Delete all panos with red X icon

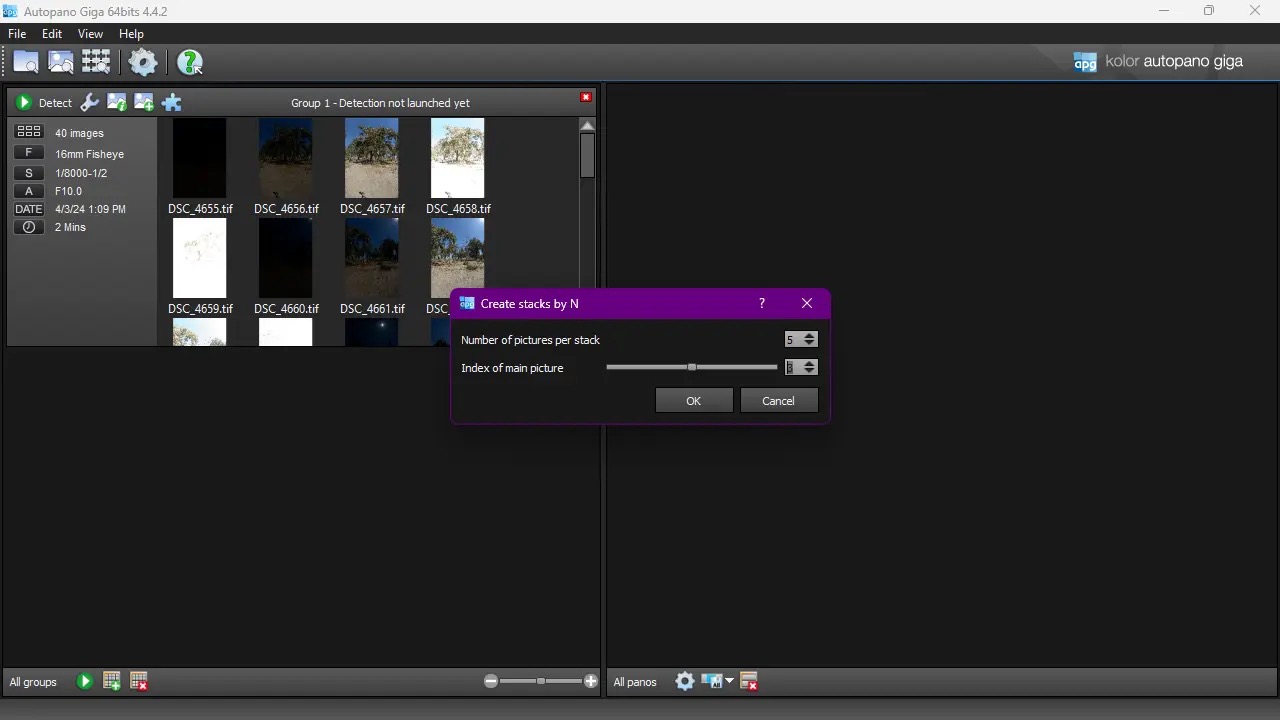point(749,682)
